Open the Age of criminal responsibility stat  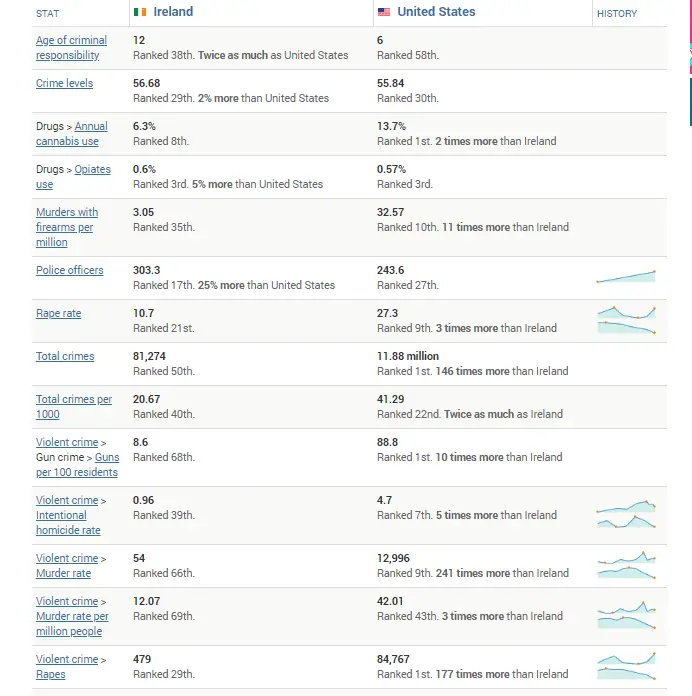71,48
